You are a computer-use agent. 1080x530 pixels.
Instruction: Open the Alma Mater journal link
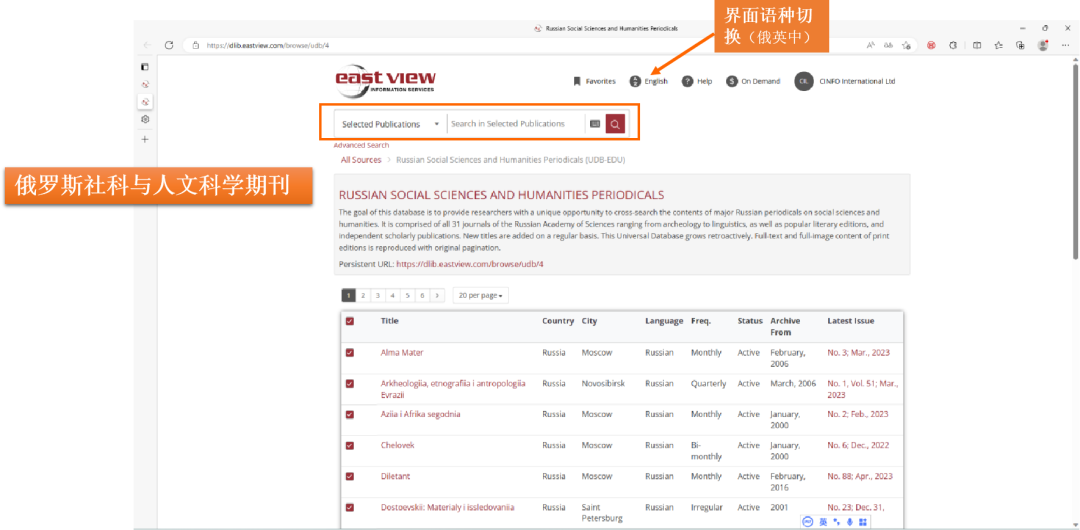coord(402,353)
